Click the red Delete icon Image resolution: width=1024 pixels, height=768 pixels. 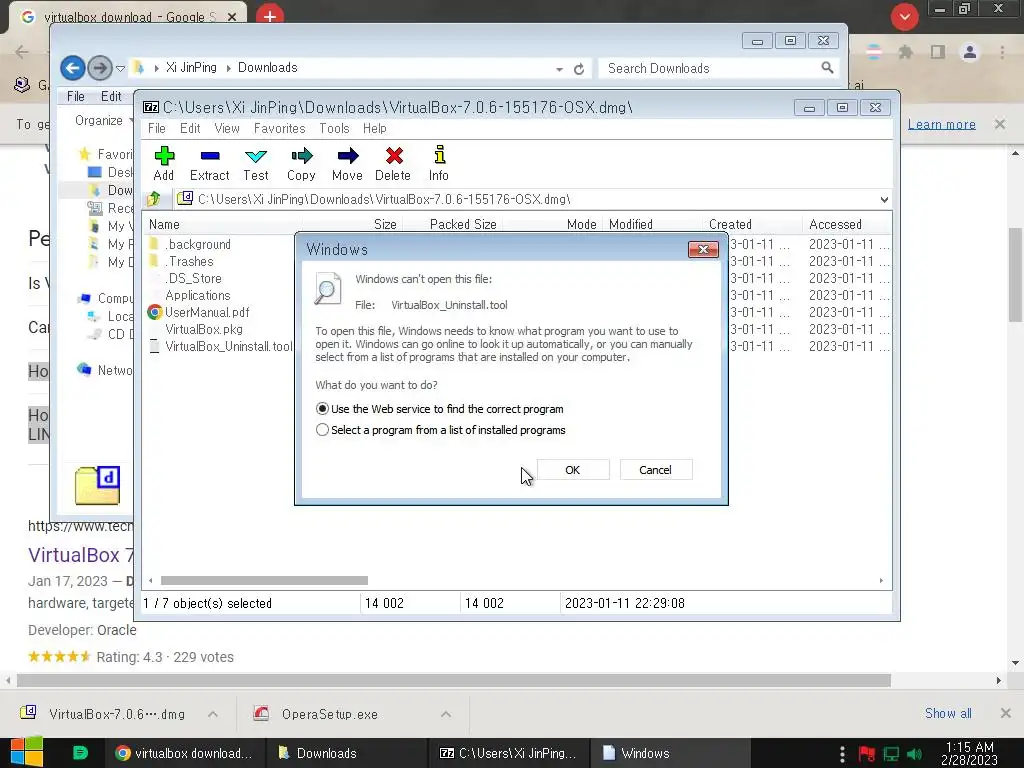[x=393, y=155]
